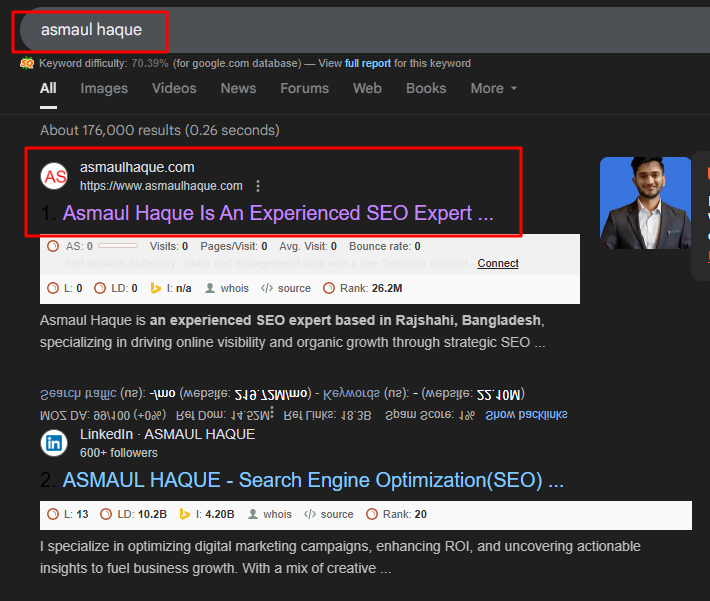
Task: Open the Forums tab
Action: point(305,88)
